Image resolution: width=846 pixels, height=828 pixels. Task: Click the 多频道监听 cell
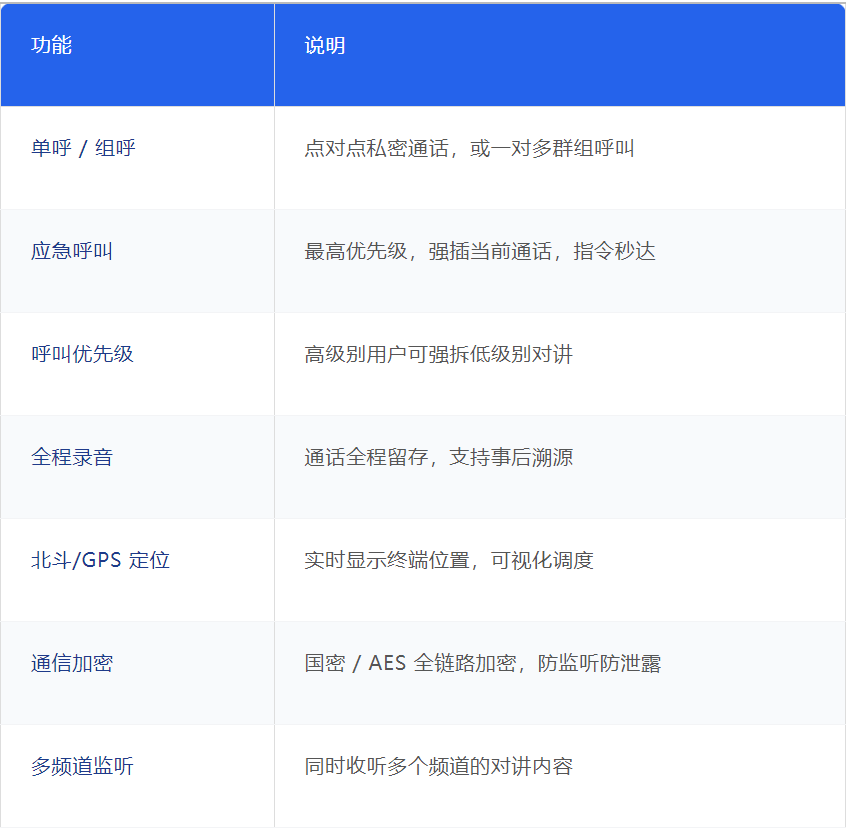(138, 776)
